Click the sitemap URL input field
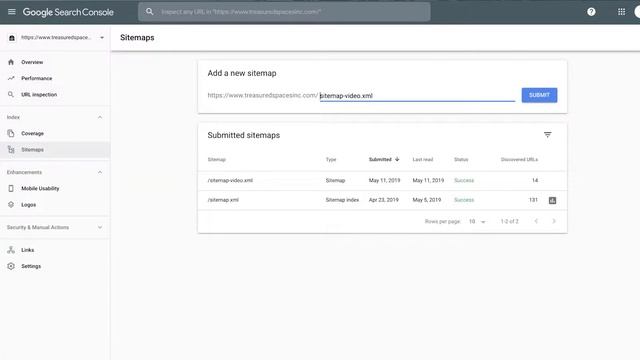The image size is (640, 360). [x=417, y=96]
